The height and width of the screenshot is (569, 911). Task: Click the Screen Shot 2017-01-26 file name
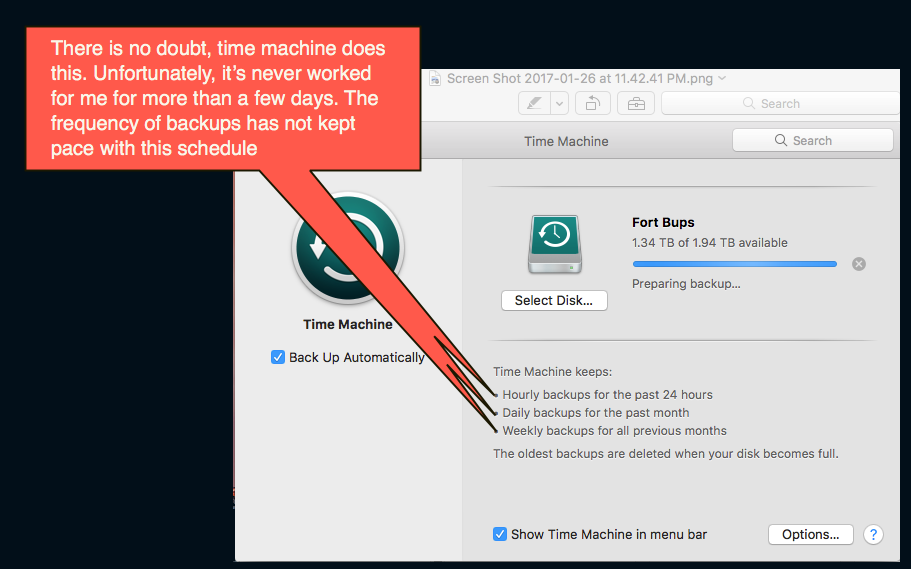[579, 78]
